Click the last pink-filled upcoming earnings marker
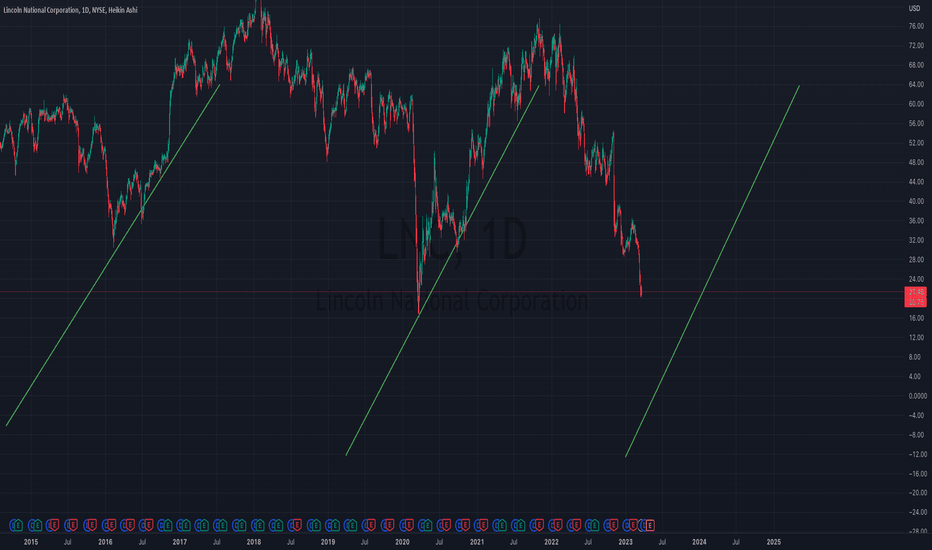 pyautogui.click(x=650, y=525)
